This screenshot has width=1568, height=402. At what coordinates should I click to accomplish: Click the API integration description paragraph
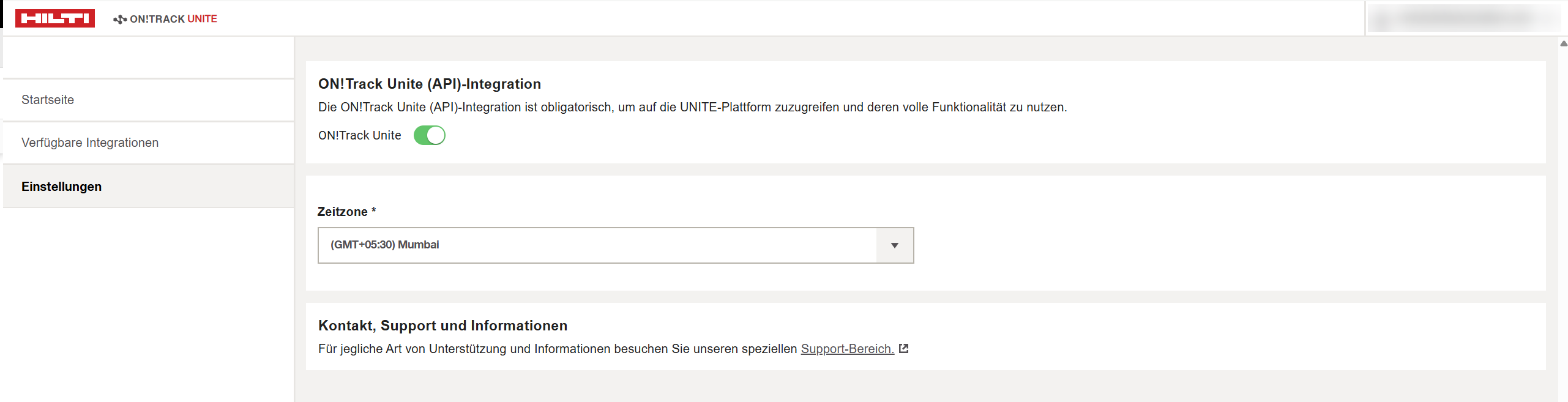692,107
